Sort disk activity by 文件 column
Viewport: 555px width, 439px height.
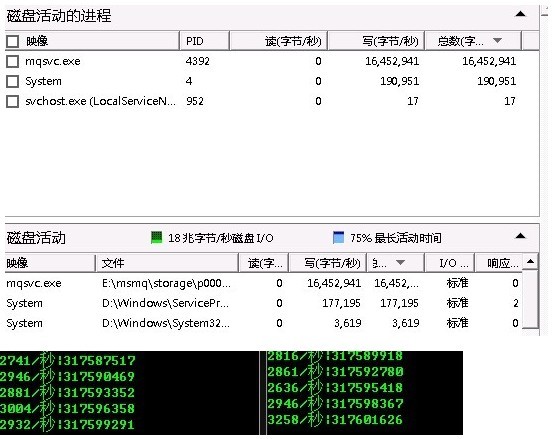pos(167,263)
